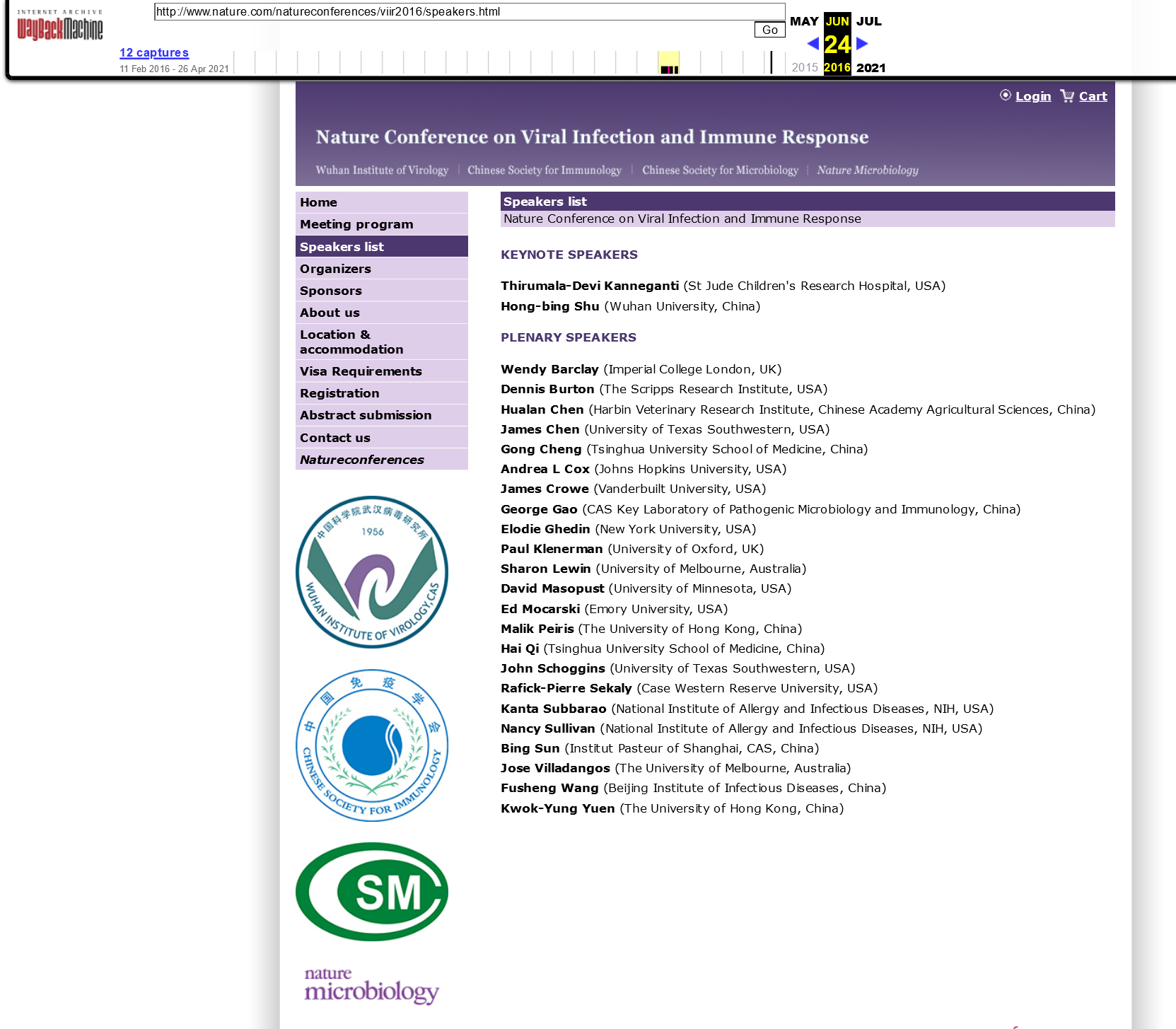
Task: Open the nature microbiology logo
Action: pos(372,986)
